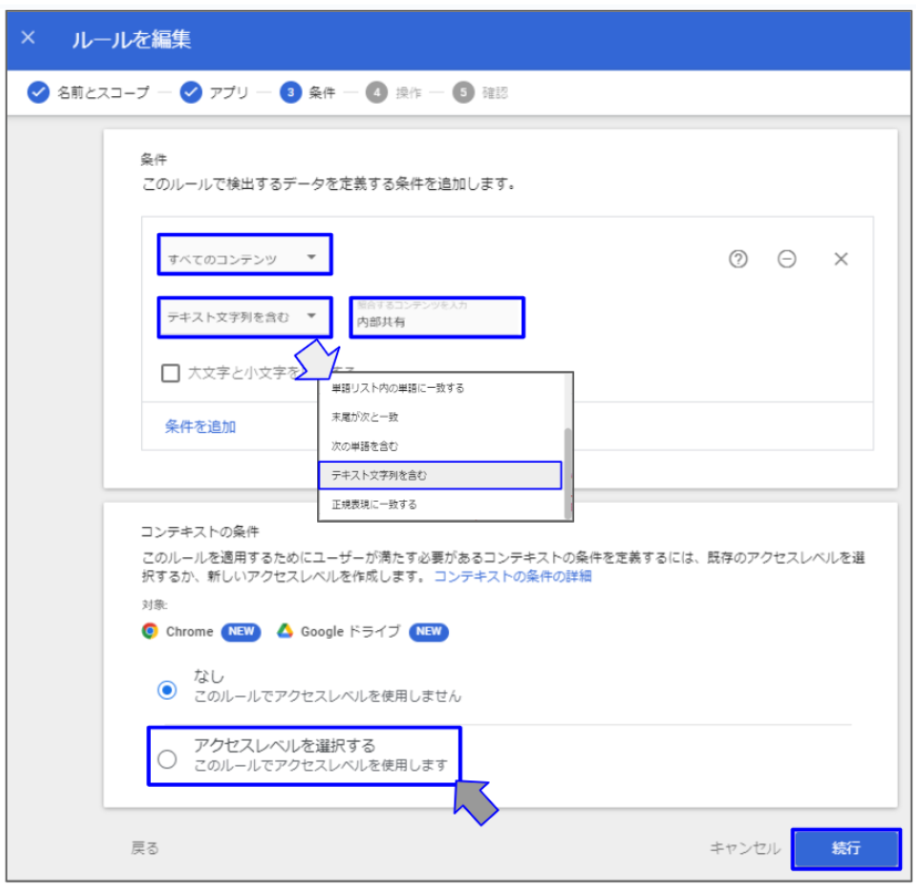Open the テキスト文字列を含む condition dropdown

point(244,317)
